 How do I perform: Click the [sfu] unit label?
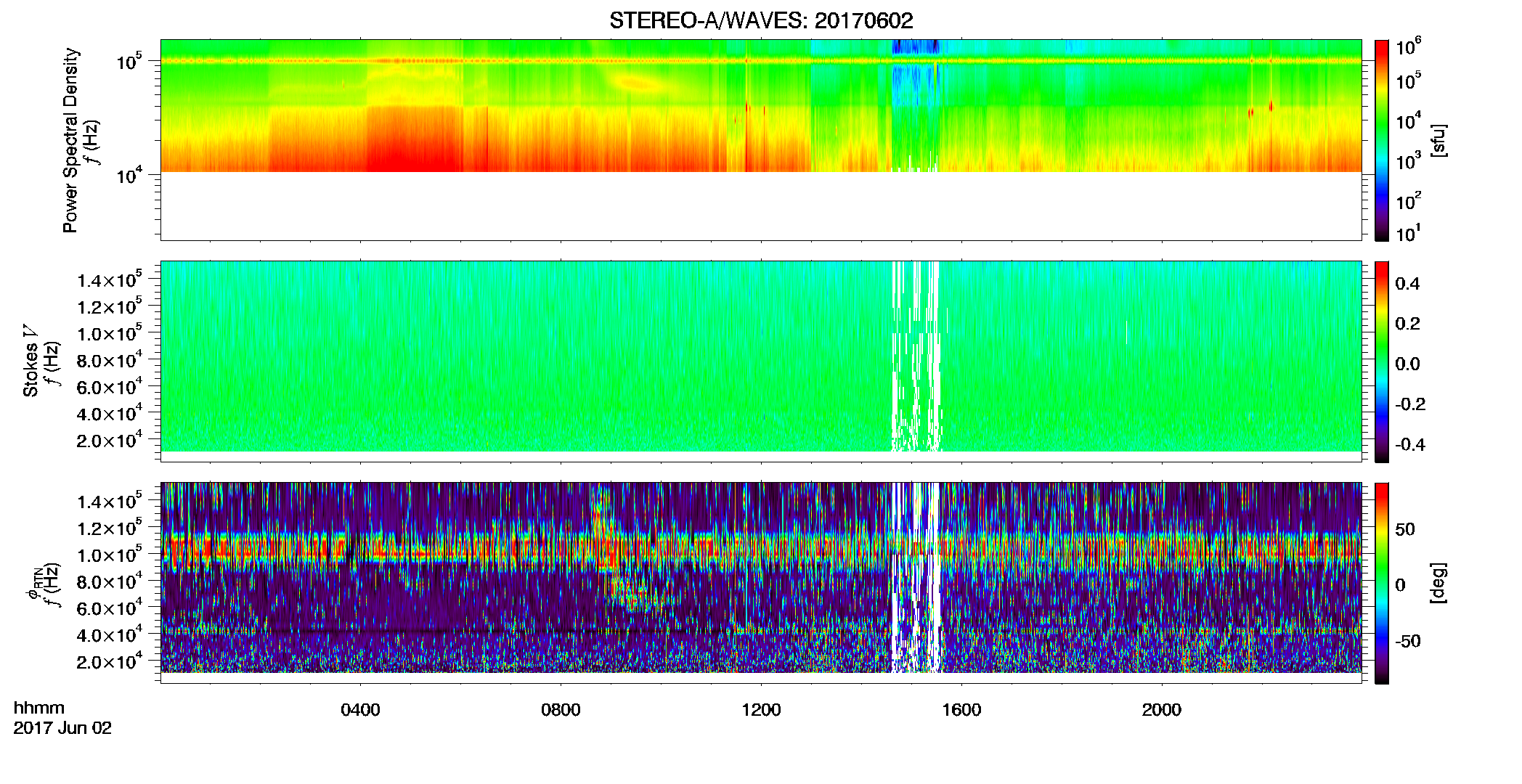click(1439, 140)
